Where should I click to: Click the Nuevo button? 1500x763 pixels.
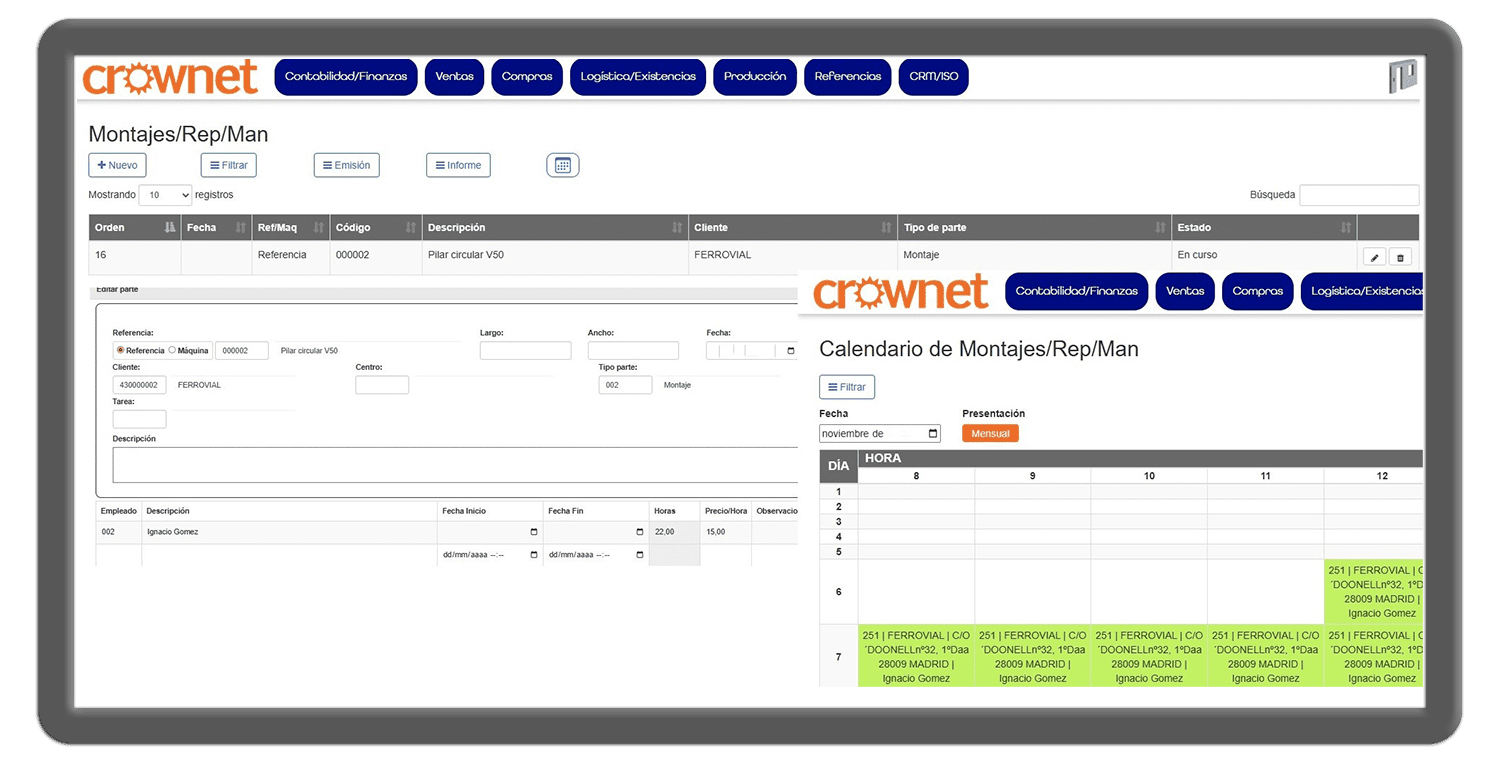pyautogui.click(x=117, y=166)
